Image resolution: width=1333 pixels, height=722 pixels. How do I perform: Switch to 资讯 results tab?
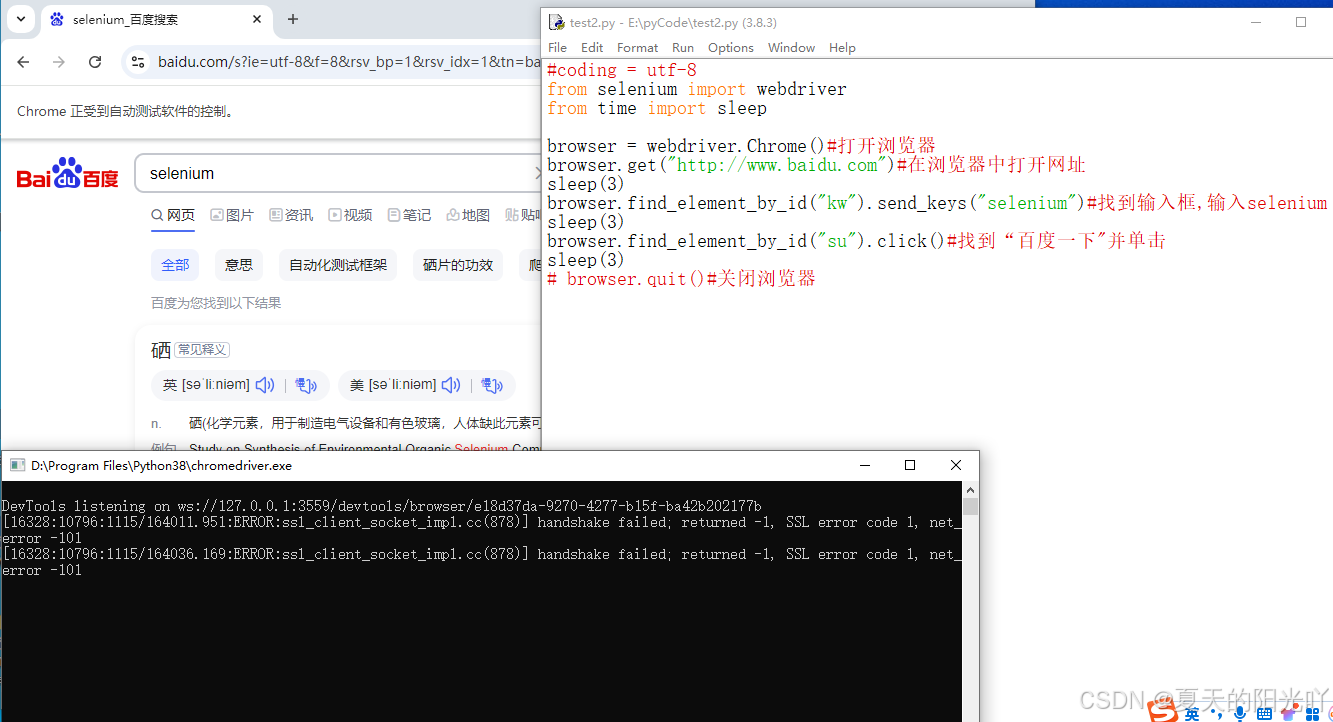tap(291, 215)
